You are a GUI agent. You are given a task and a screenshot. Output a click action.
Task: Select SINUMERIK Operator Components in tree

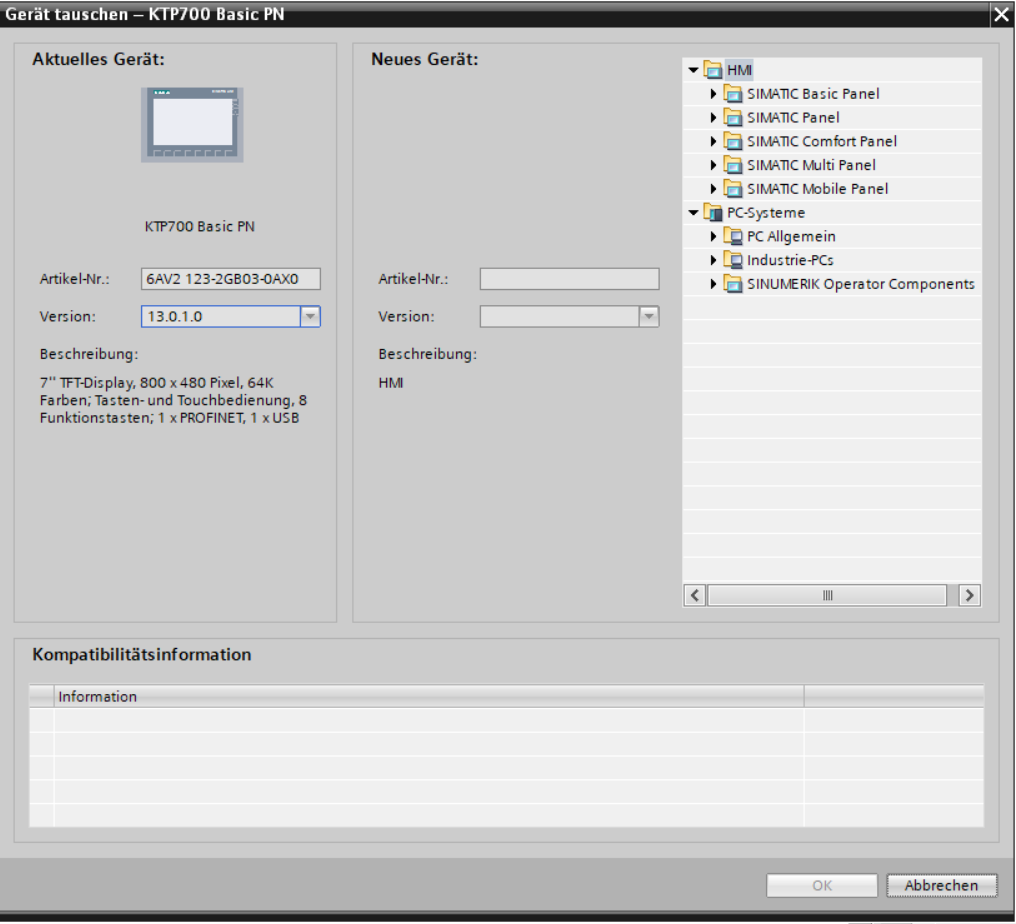(x=860, y=284)
